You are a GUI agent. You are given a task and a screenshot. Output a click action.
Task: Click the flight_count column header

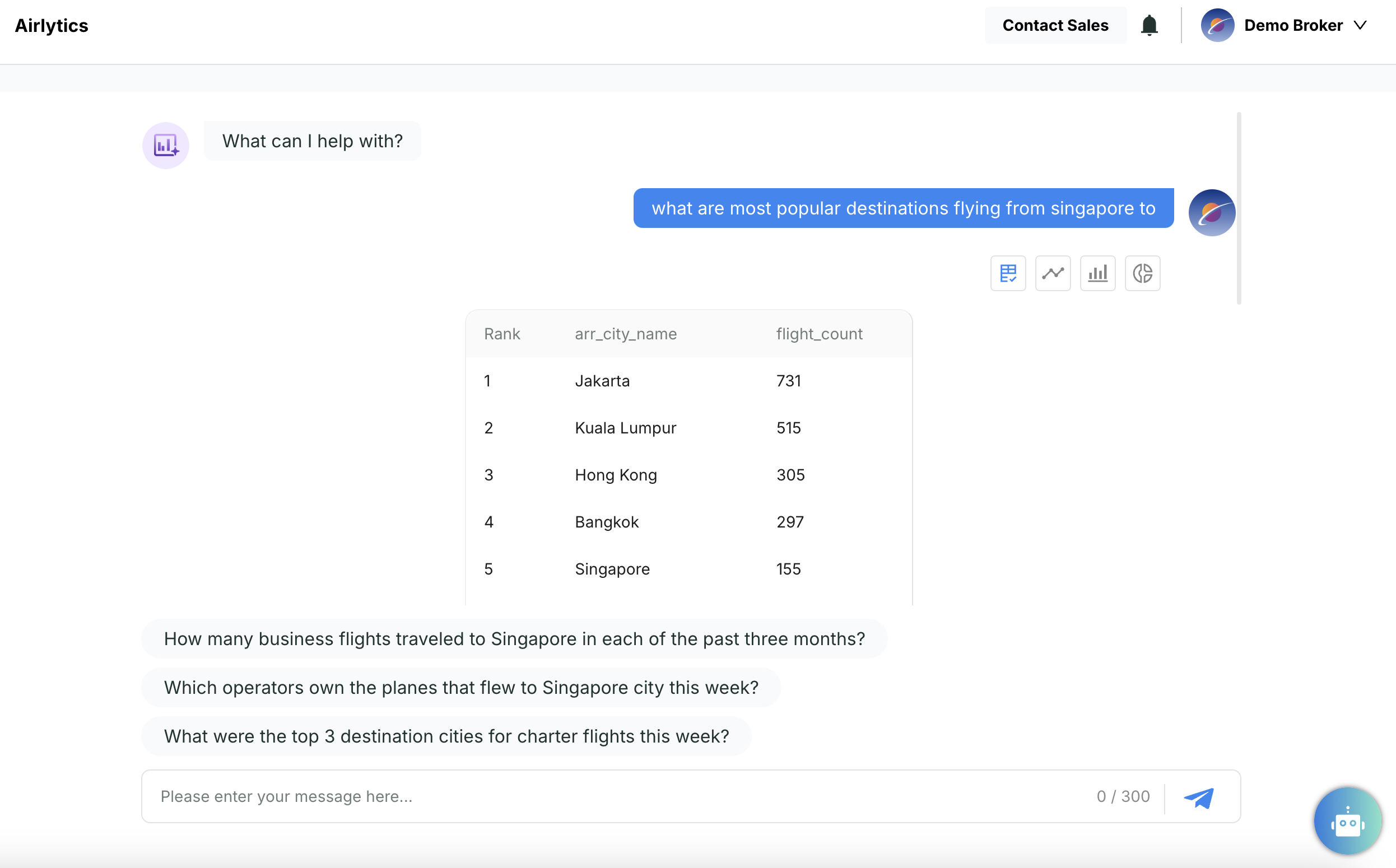coord(819,334)
